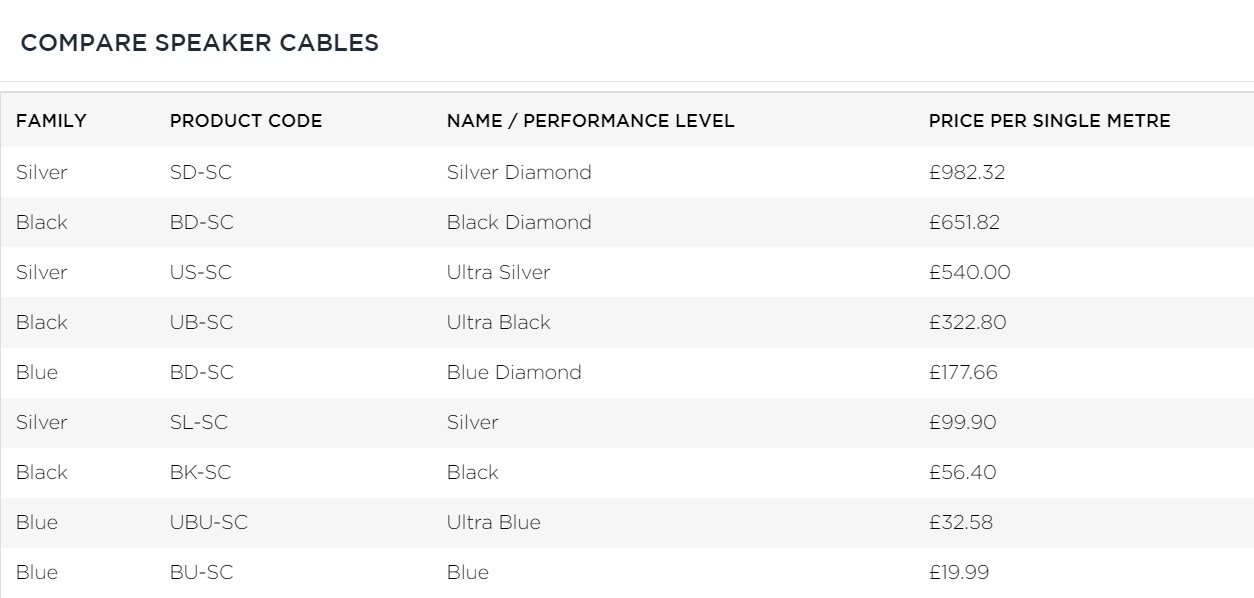Click the Black Diamond cable name
This screenshot has height=598, width=1254.
(x=519, y=222)
